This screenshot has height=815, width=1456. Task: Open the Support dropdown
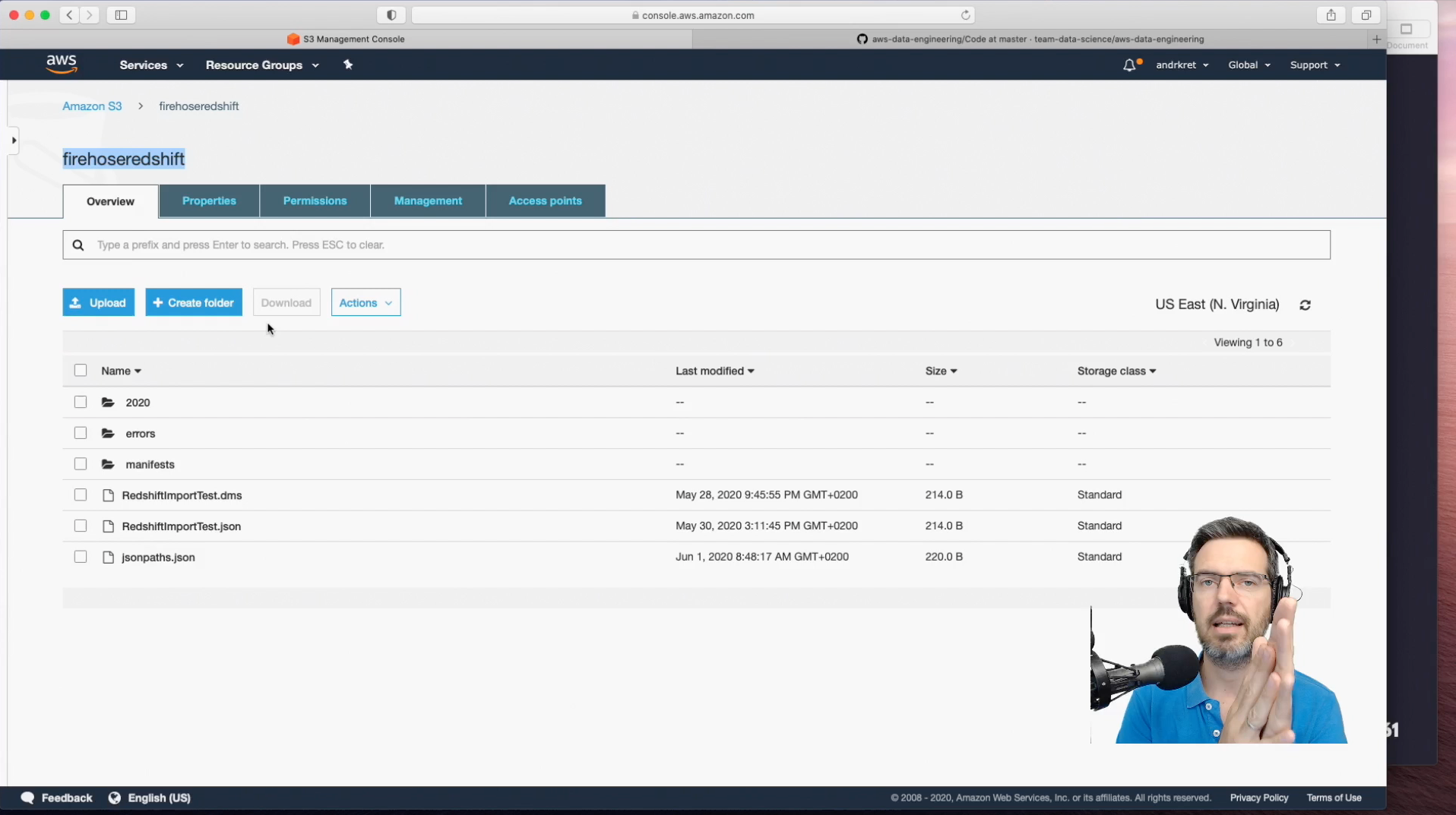pos(1315,65)
